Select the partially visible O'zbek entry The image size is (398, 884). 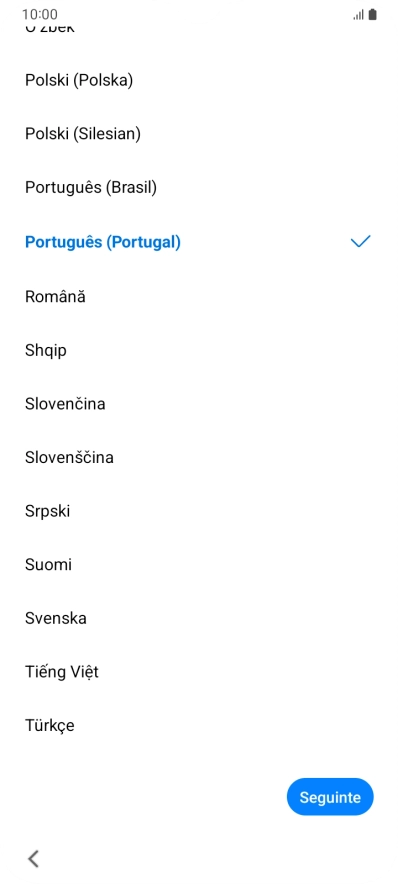pyautogui.click(x=50, y=28)
